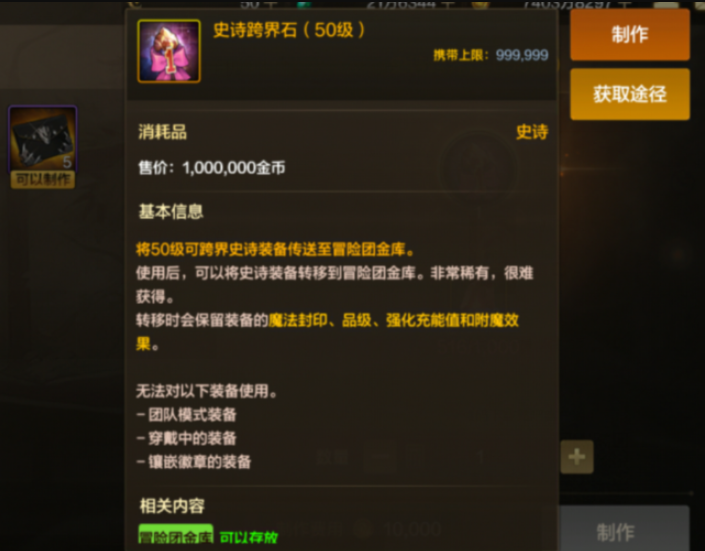Click the 史诗 rarity label
The height and width of the screenshot is (551, 705).
[x=532, y=132]
